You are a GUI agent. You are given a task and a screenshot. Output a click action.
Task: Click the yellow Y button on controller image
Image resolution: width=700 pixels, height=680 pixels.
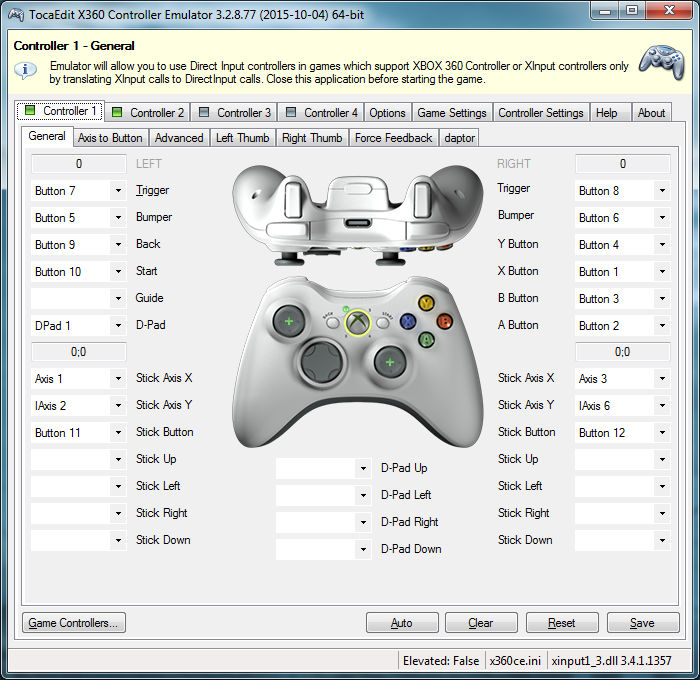426,303
